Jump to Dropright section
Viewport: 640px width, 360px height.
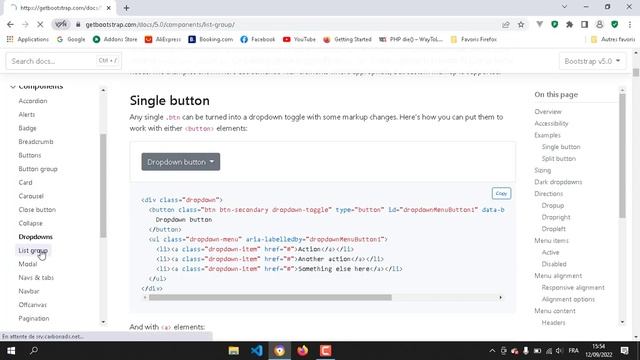point(556,217)
